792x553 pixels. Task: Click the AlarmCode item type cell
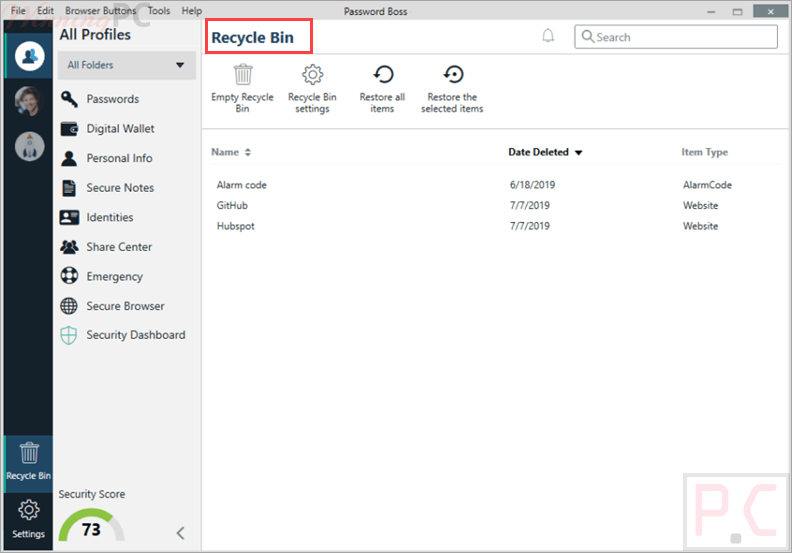[x=707, y=185]
